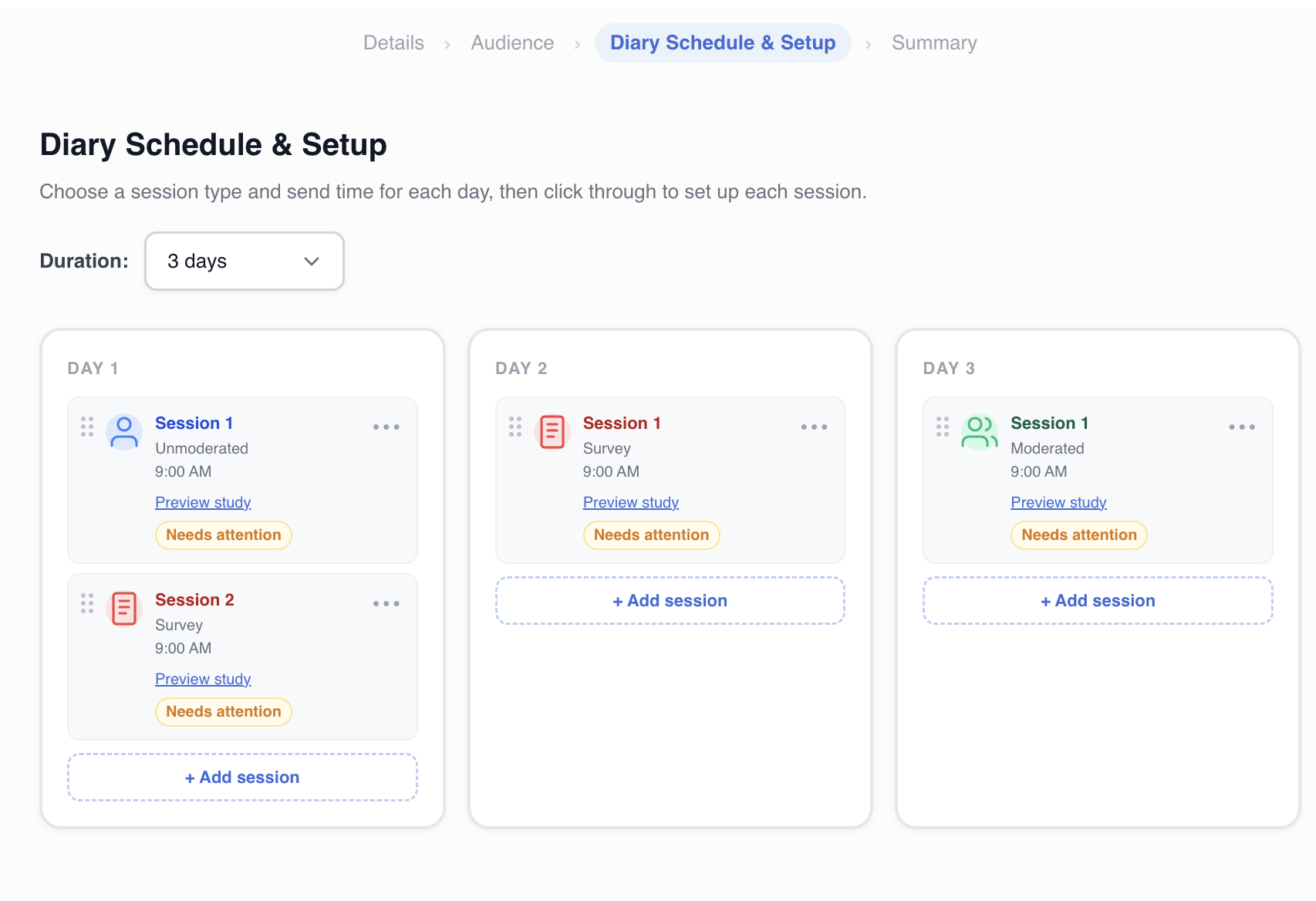The height and width of the screenshot is (901, 1316).
Task: Click drag handle of Day 3 Session 1
Action: pyautogui.click(x=943, y=427)
